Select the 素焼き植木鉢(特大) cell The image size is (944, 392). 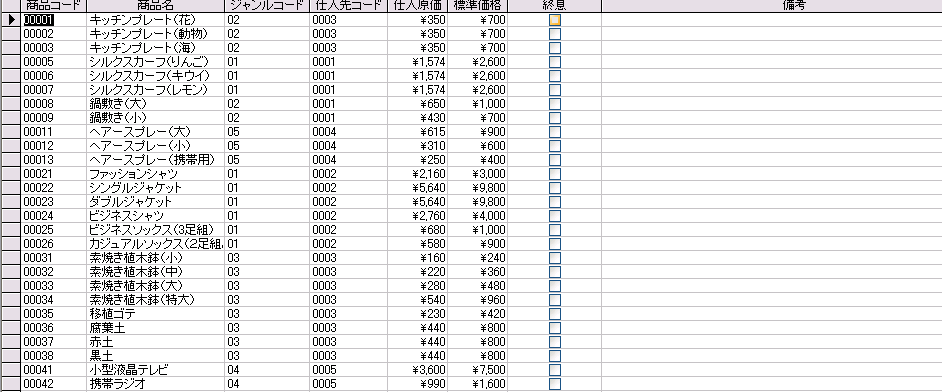[x=155, y=299]
